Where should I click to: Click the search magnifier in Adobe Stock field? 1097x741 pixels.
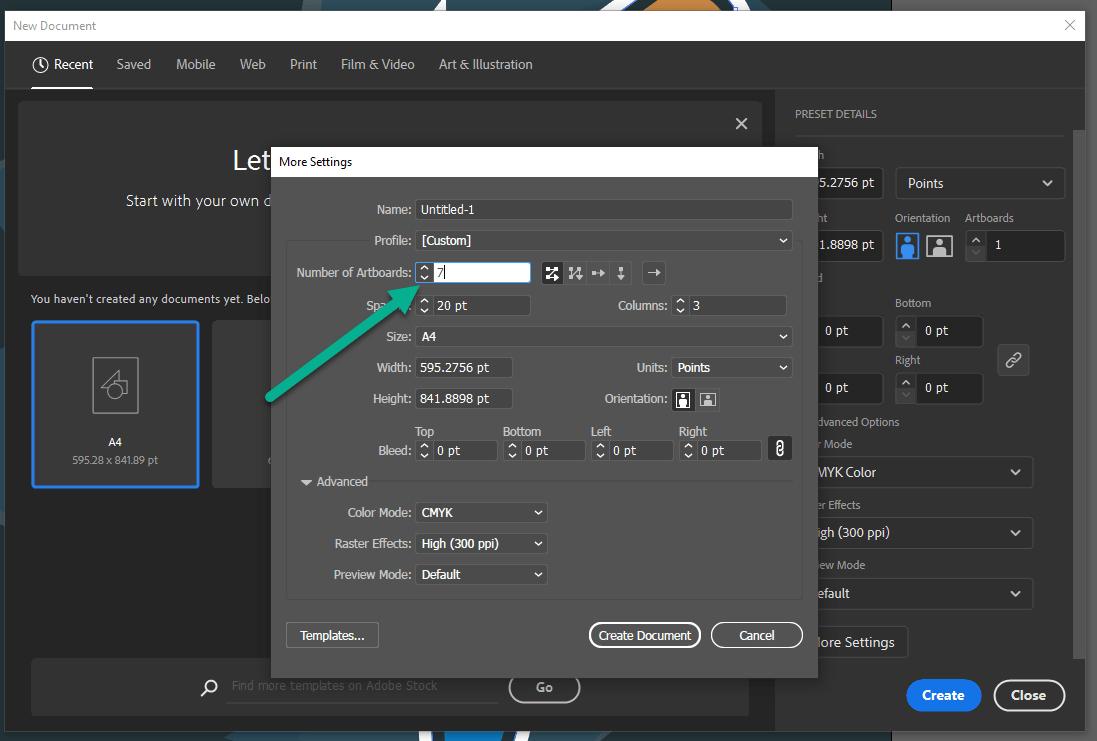point(209,687)
